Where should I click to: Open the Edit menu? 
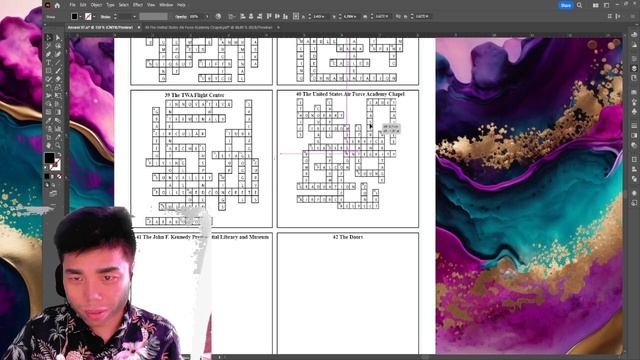(83, 5)
